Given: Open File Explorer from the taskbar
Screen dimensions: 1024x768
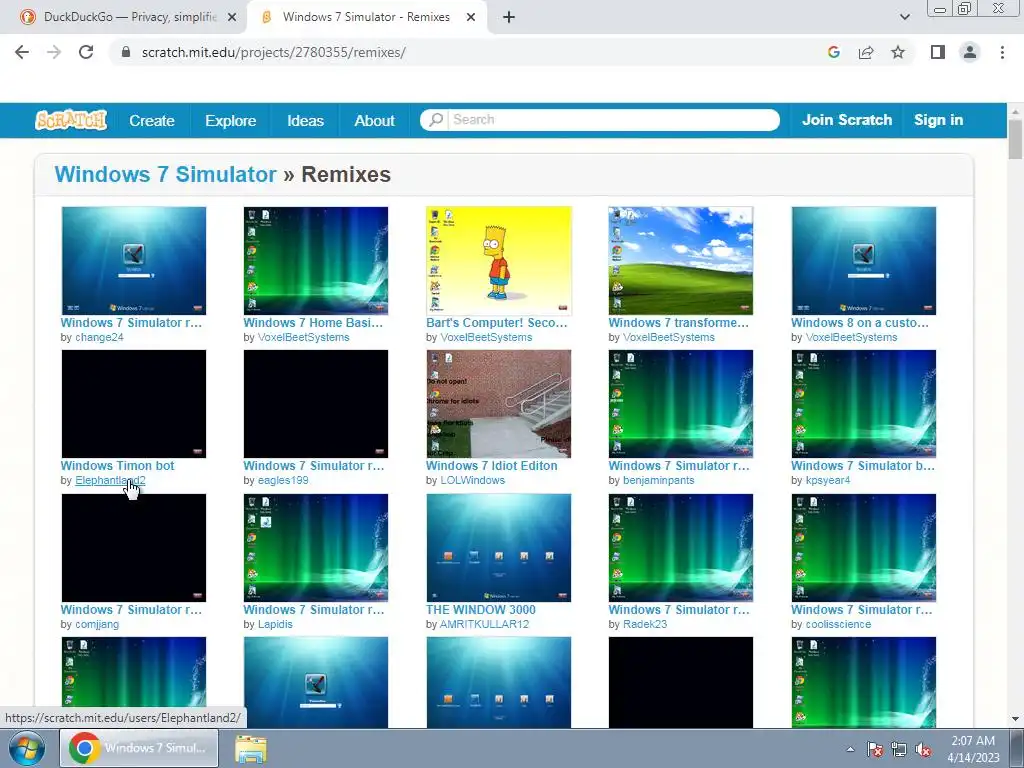Looking at the screenshot, I should pos(251,748).
